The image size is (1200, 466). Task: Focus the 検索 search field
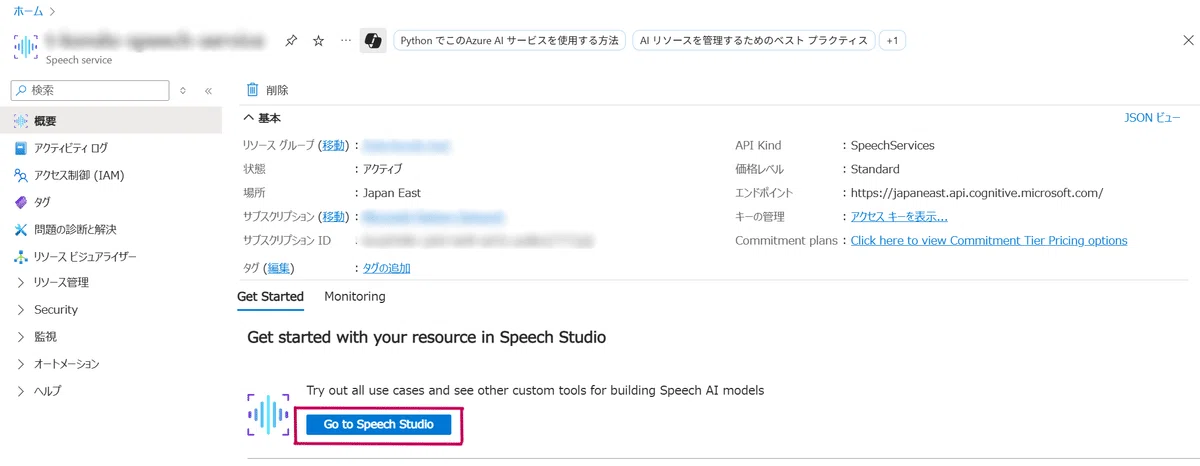[x=90, y=91]
